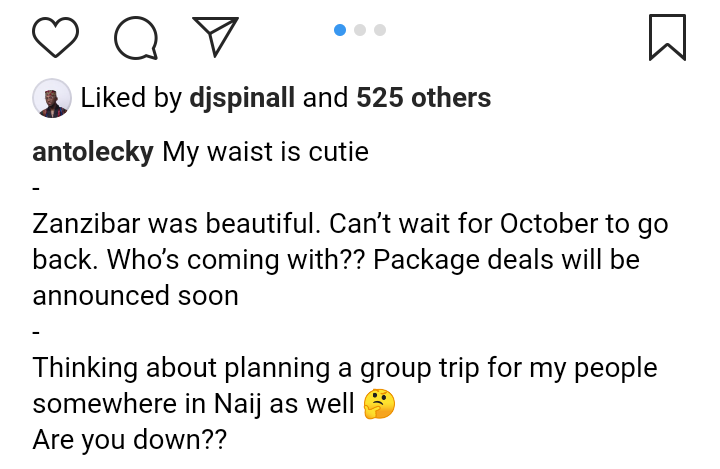This screenshot has height=469, width=720.
Task: Share the post using the paper plane icon
Action: coord(215,36)
